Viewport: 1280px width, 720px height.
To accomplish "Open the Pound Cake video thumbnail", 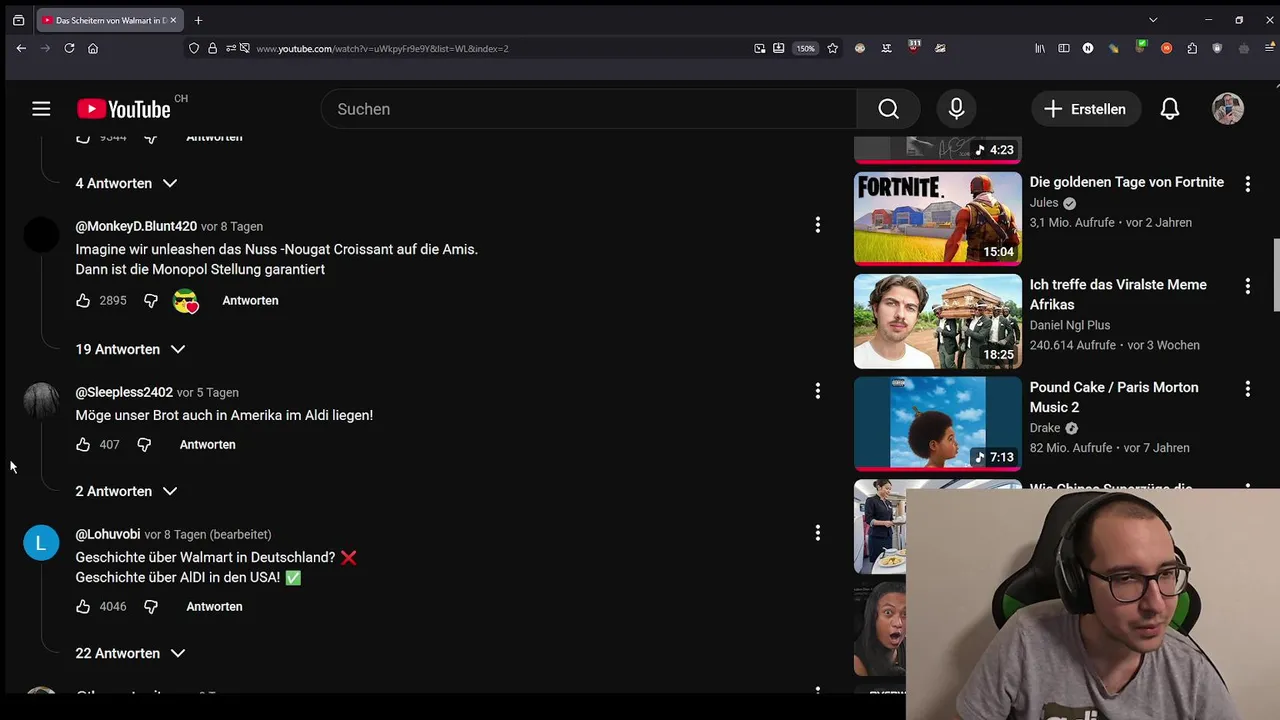I will coord(938,423).
